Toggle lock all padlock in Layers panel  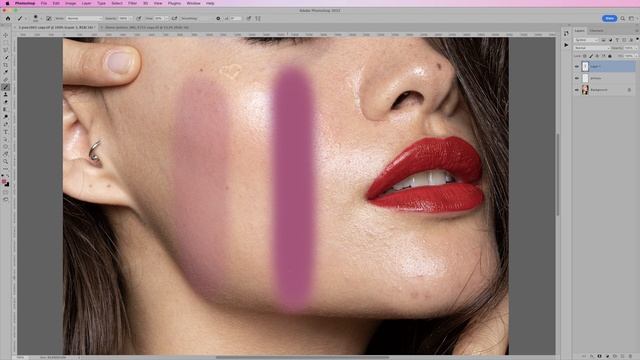[x=610, y=56]
